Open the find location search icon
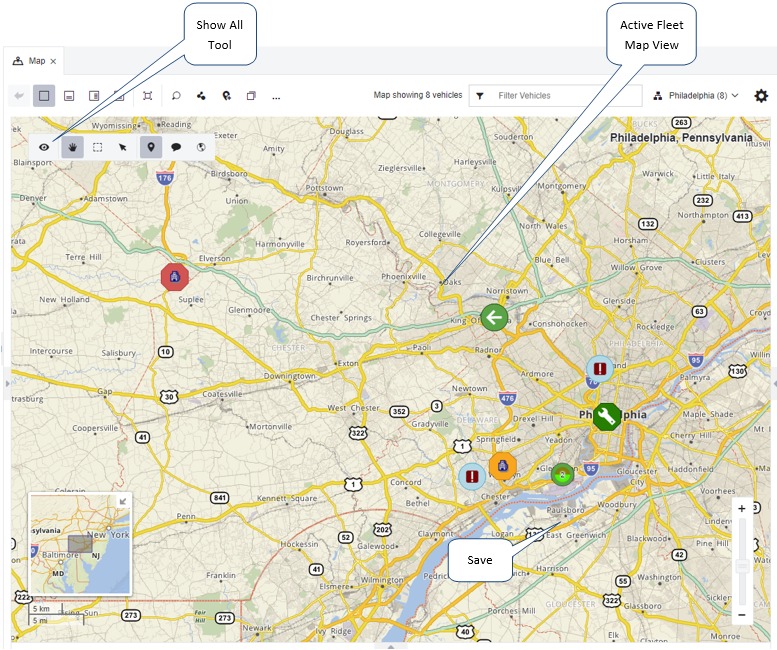This screenshot has height=650, width=777. [x=176, y=96]
